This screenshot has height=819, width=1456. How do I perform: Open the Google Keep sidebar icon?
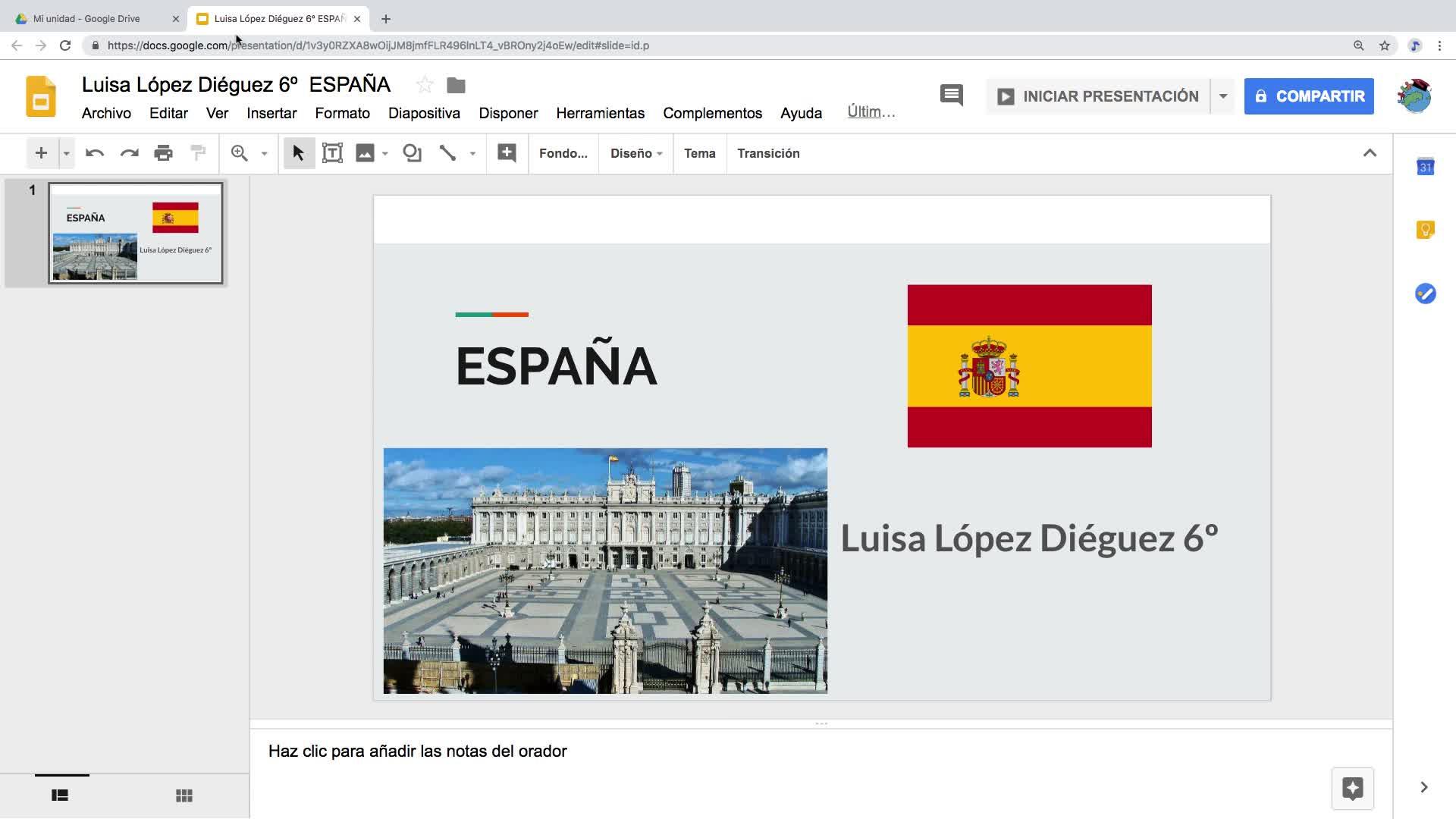1425,230
